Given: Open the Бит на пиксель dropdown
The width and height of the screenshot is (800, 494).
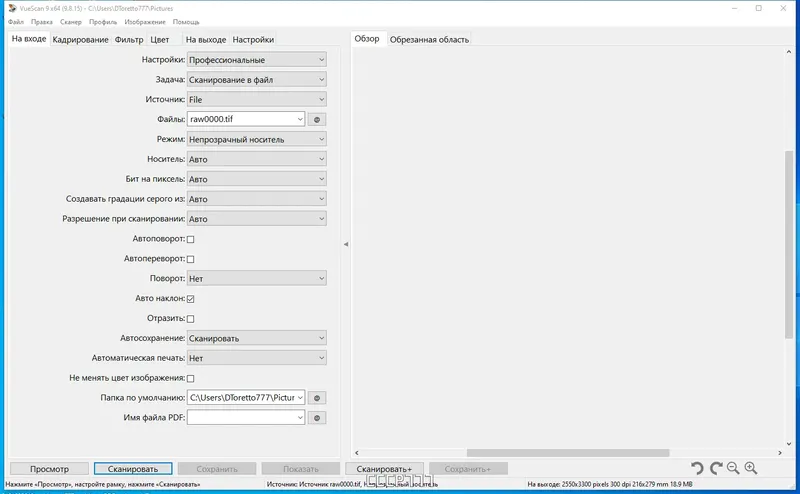Looking at the screenshot, I should point(257,179).
